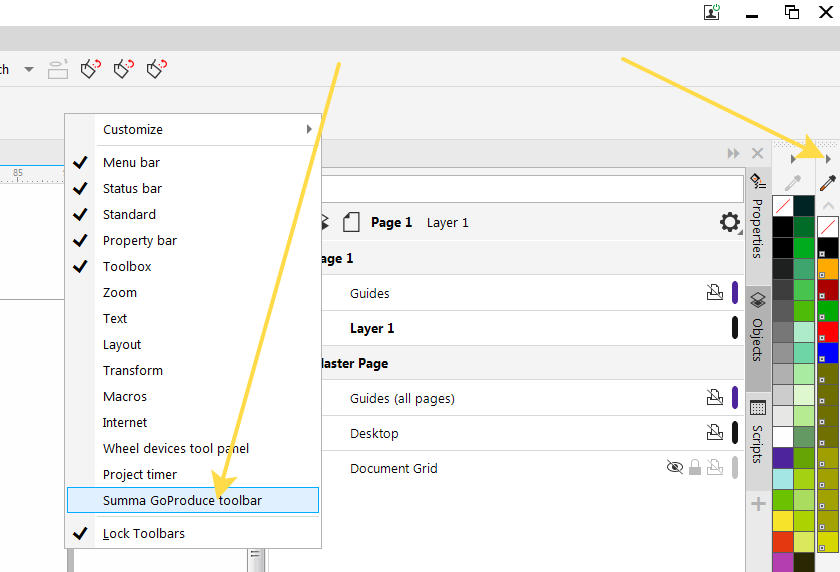Viewport: 840px width, 572px height.
Task: Click the lock icon on Document Grid
Action: [695, 468]
